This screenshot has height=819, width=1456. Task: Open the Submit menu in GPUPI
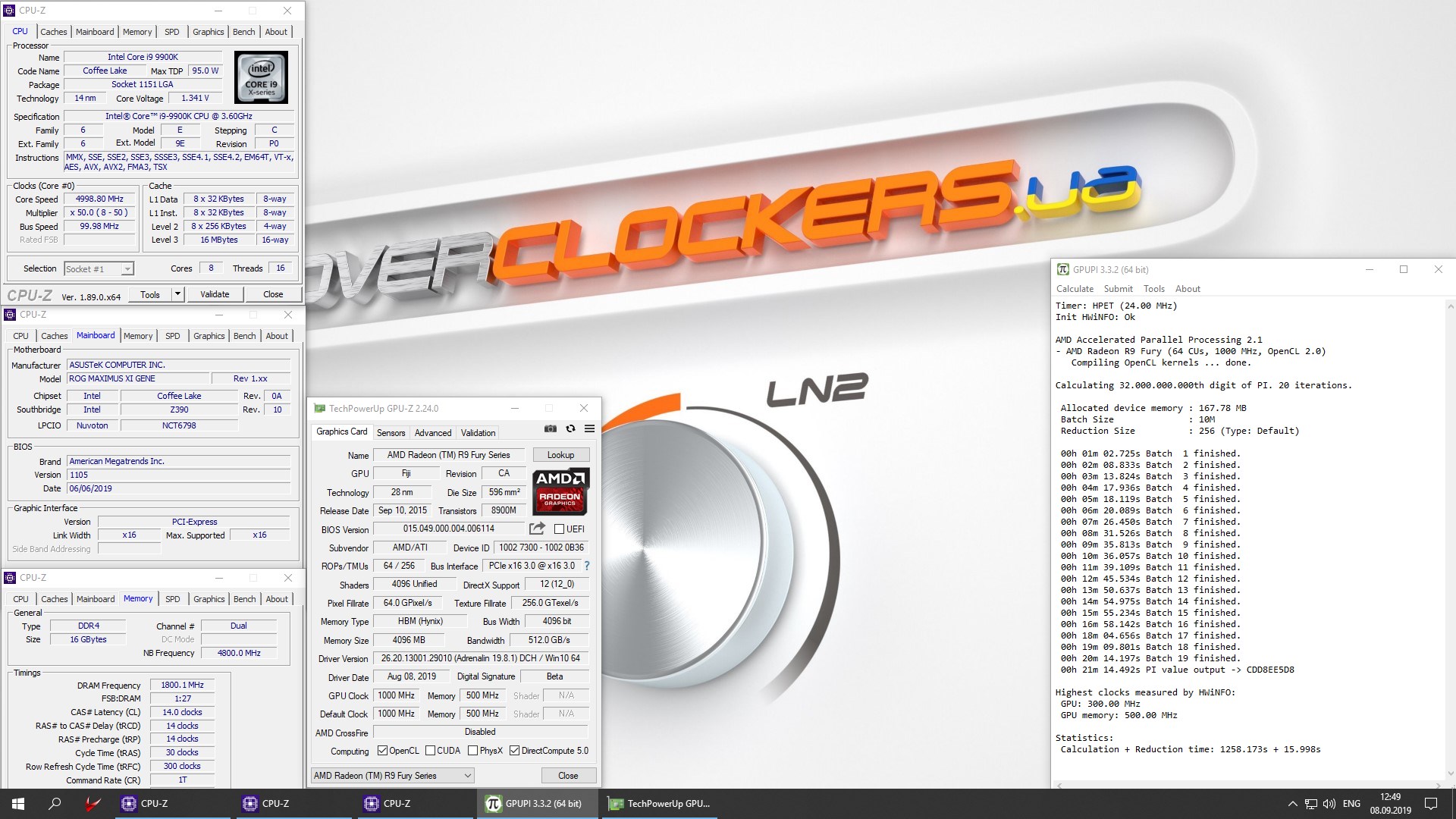(1118, 289)
